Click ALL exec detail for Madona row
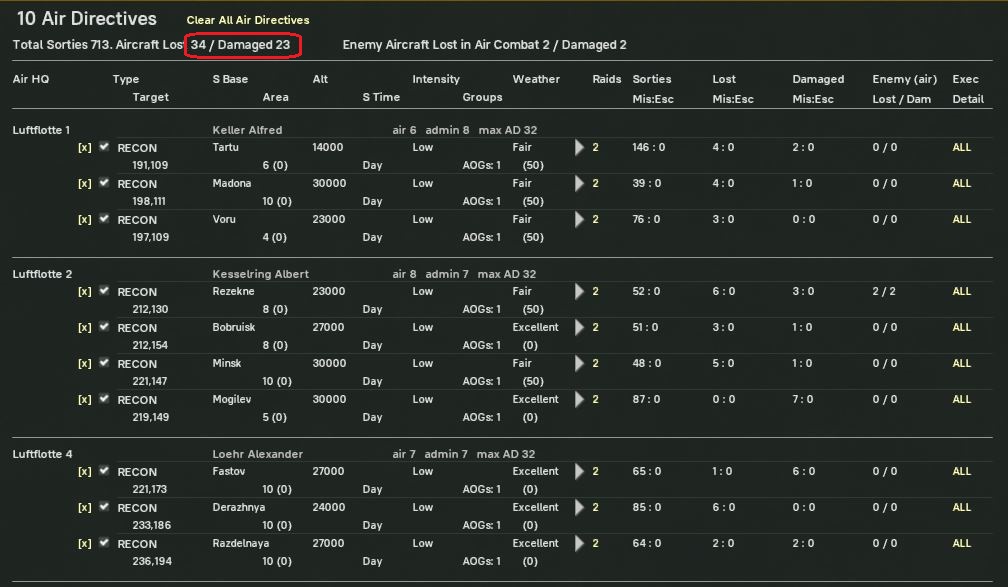Screen dimensions: 1008x587 click(x=961, y=184)
